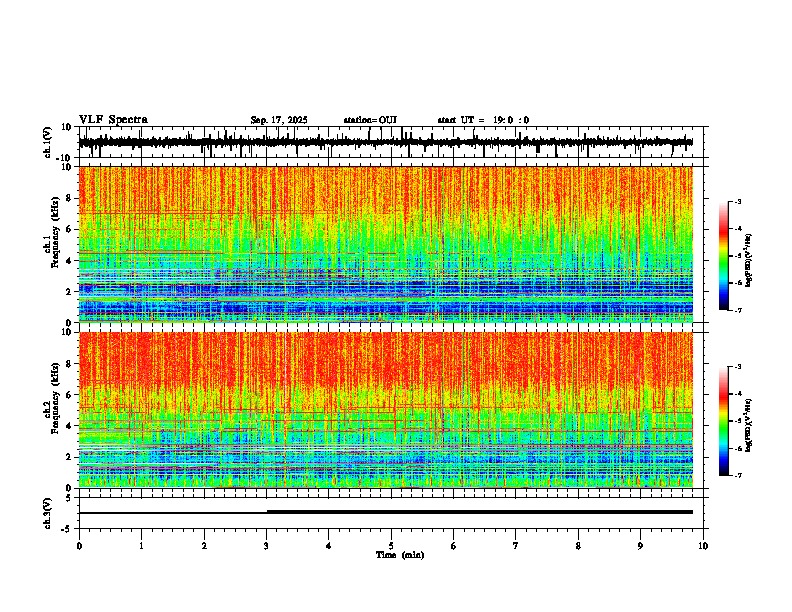Click the "-3" value on ch.1 colorbar
792x612 pixels.
737,201
